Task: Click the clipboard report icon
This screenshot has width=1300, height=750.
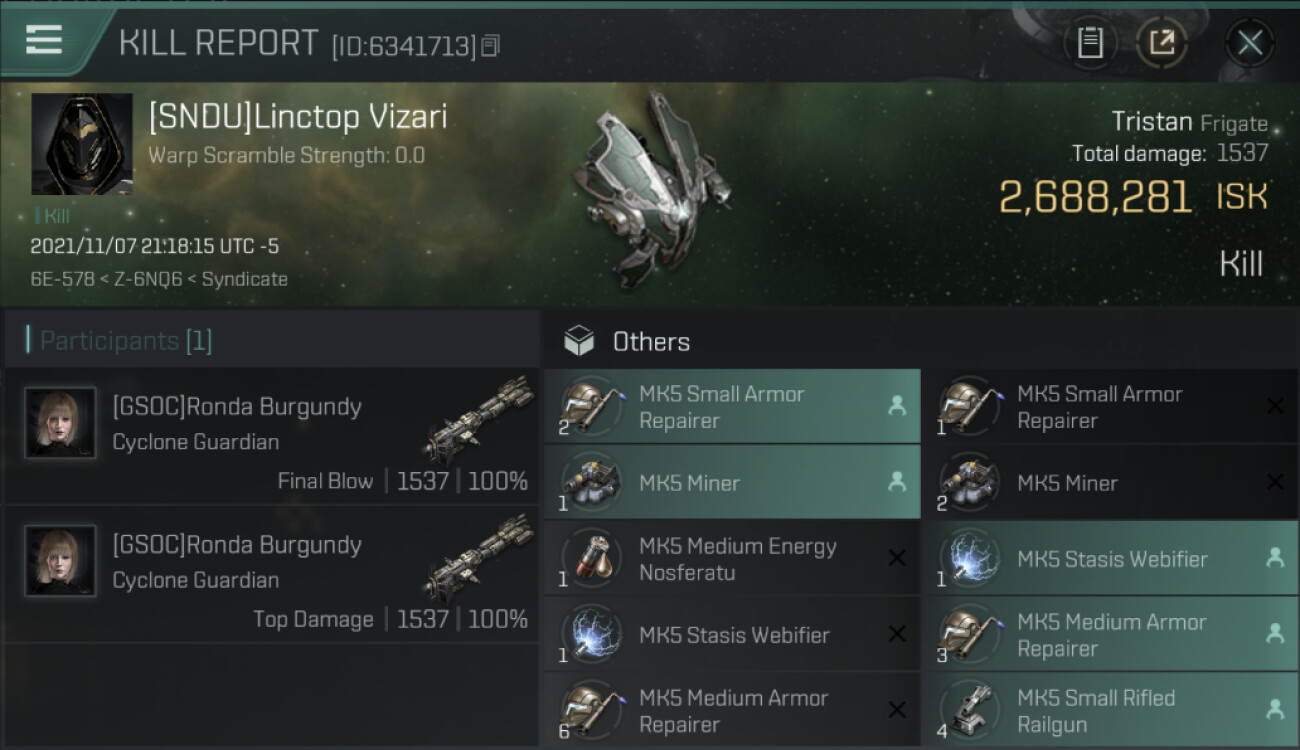Action: point(1090,43)
